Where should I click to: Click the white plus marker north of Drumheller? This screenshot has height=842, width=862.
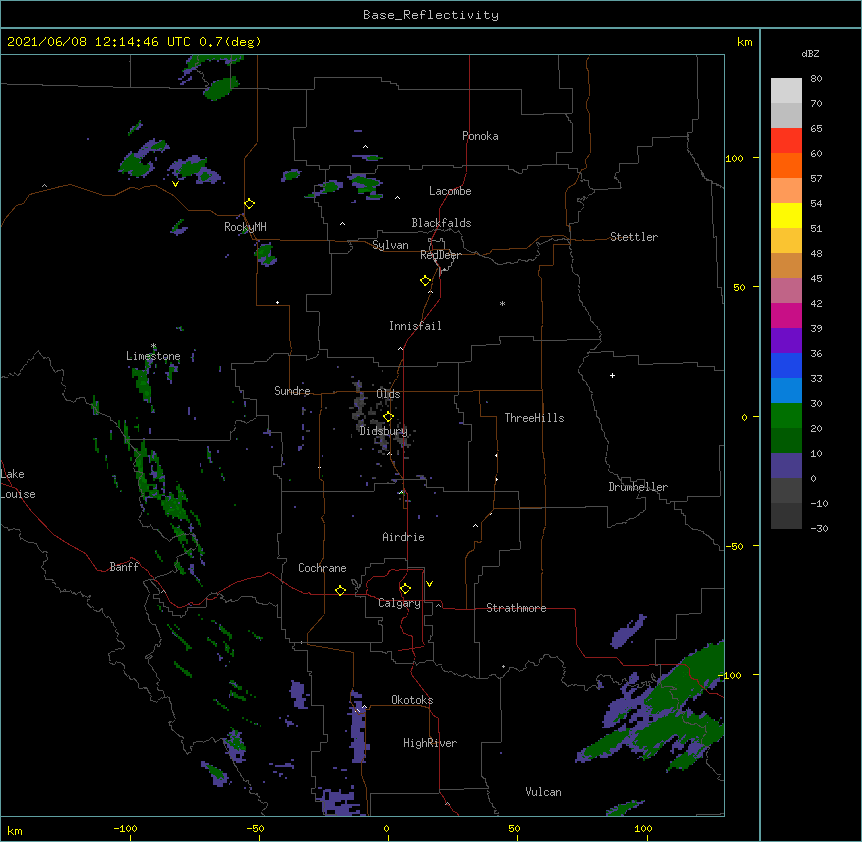tap(612, 375)
